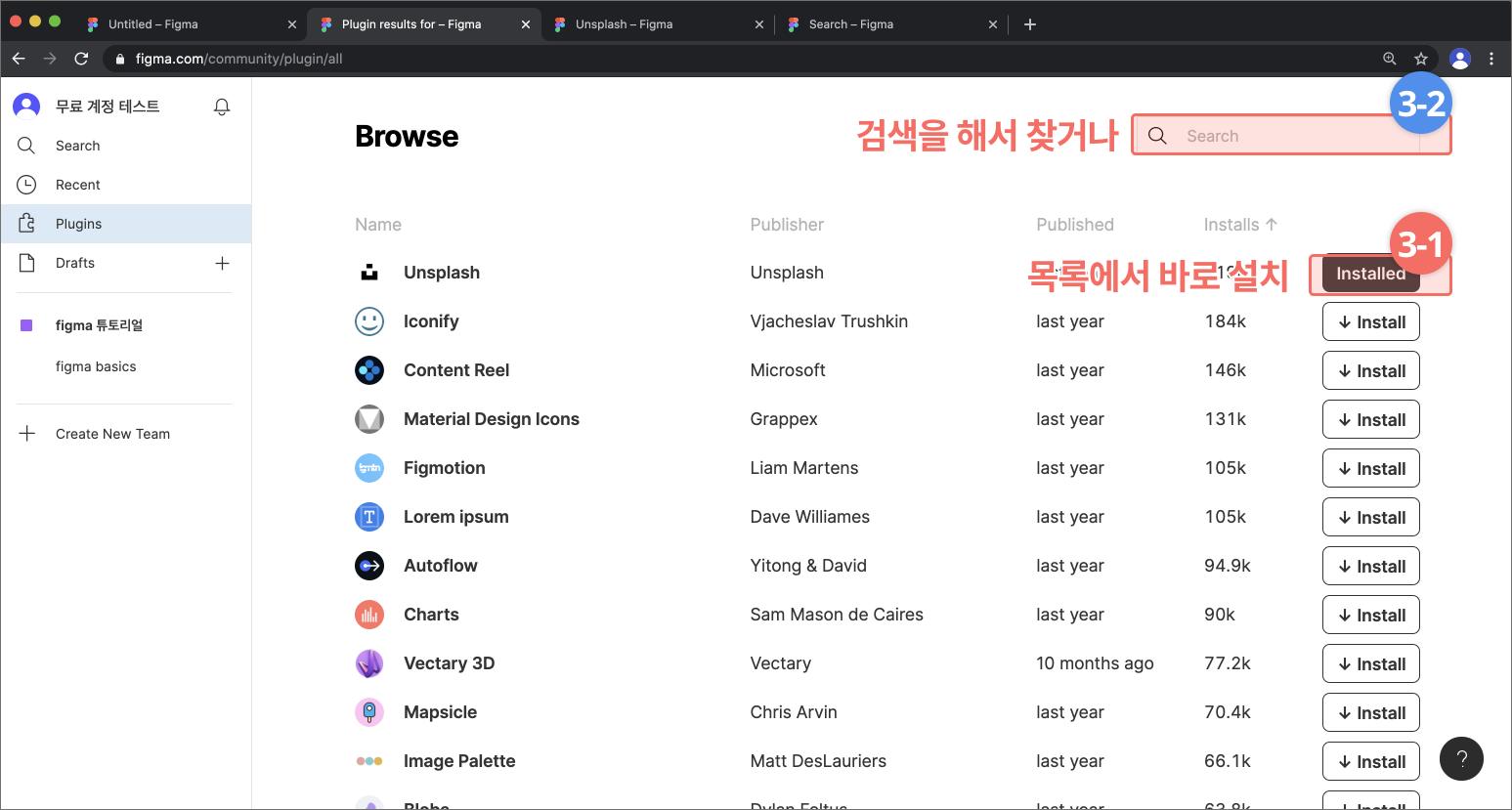Click the Figmotion plugin icon
This screenshot has width=1512, height=810.
click(x=369, y=468)
